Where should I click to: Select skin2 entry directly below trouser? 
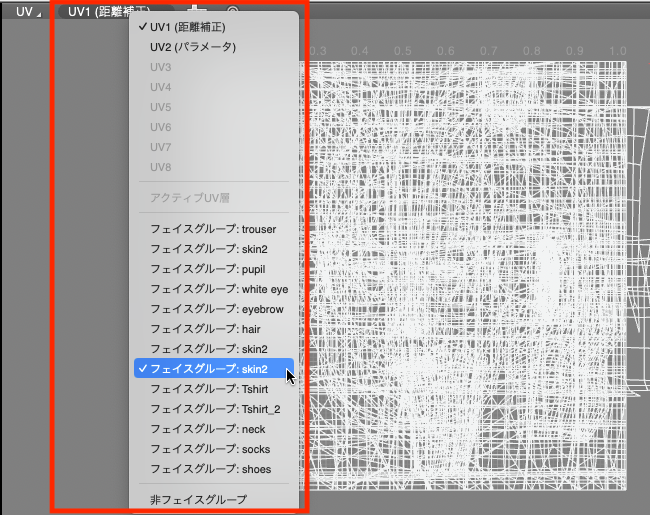tap(208, 249)
